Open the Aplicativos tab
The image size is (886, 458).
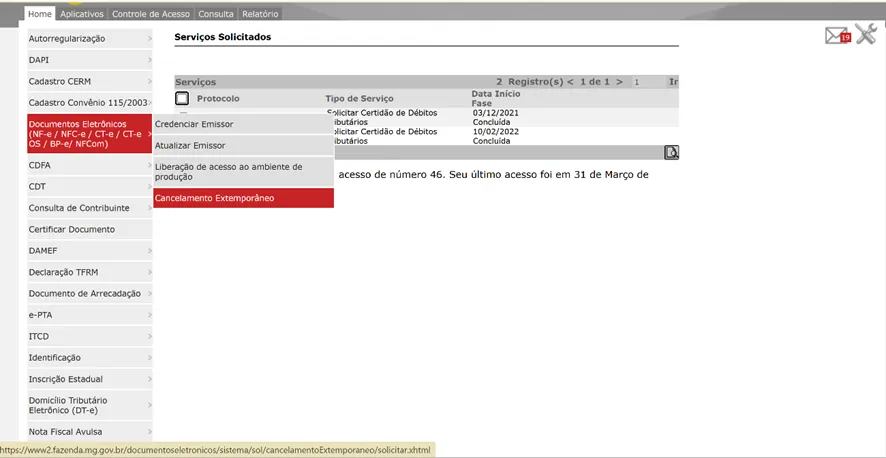coord(82,14)
